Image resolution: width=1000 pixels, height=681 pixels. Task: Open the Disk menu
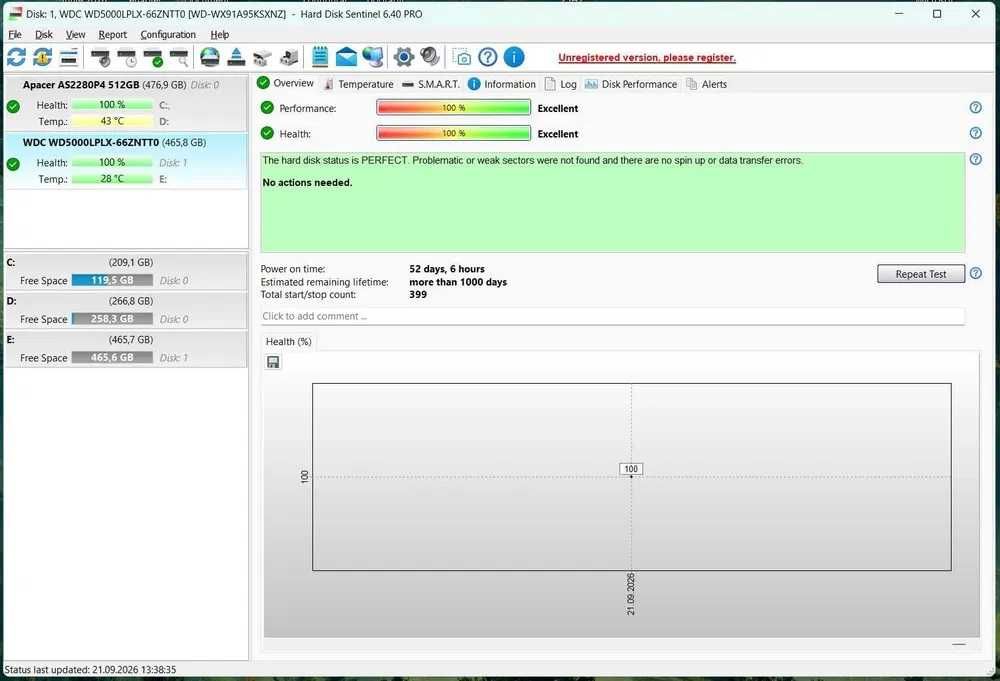pos(44,34)
